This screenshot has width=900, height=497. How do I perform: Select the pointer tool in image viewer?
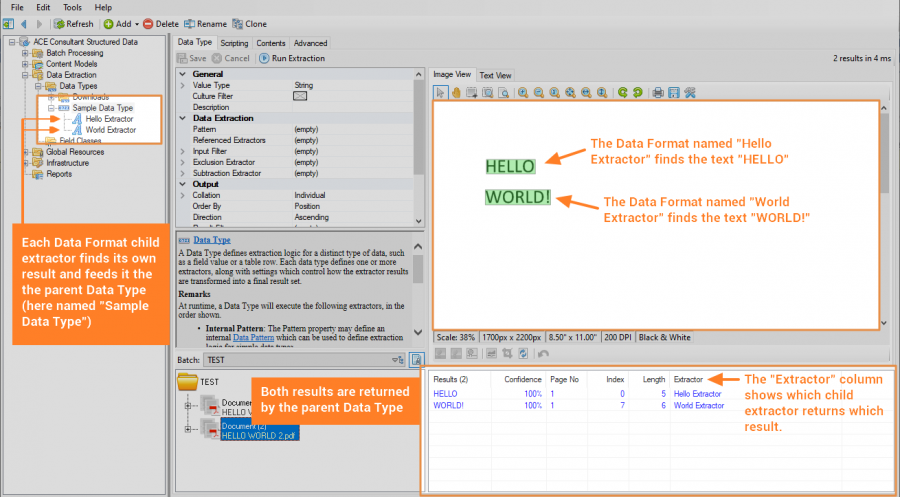[440, 92]
